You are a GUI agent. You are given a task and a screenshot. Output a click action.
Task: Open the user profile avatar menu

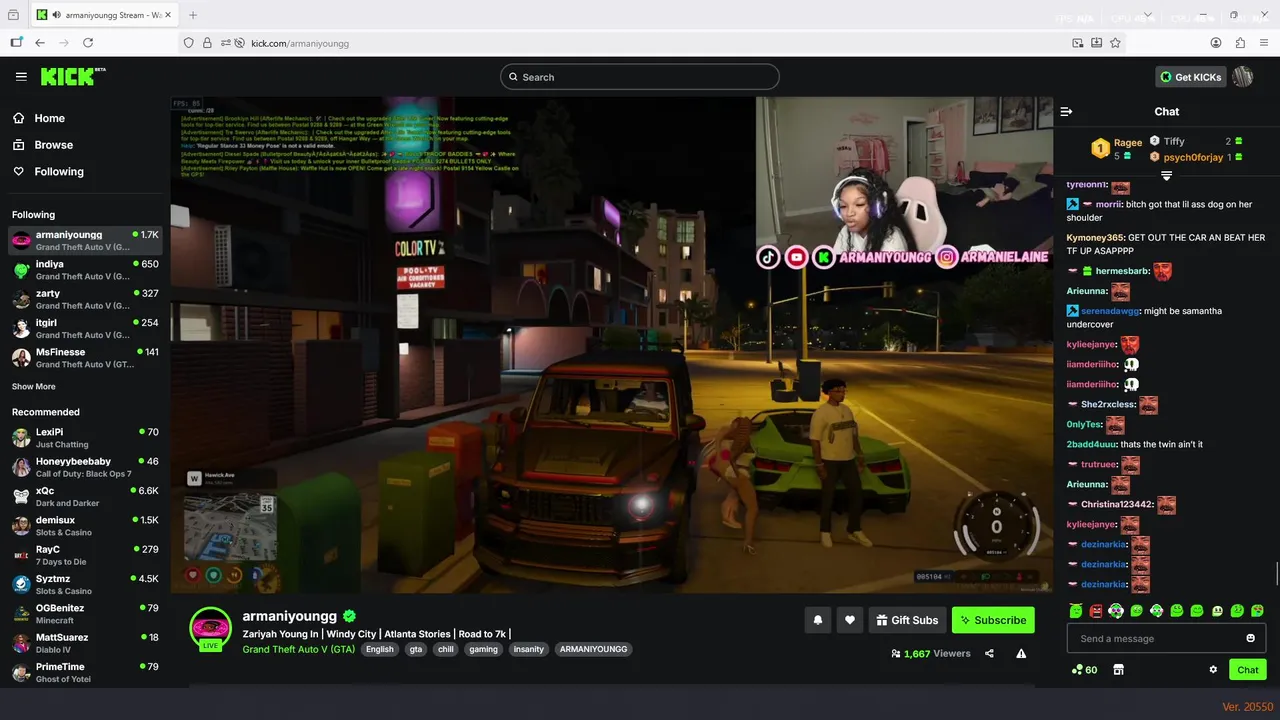(1243, 77)
